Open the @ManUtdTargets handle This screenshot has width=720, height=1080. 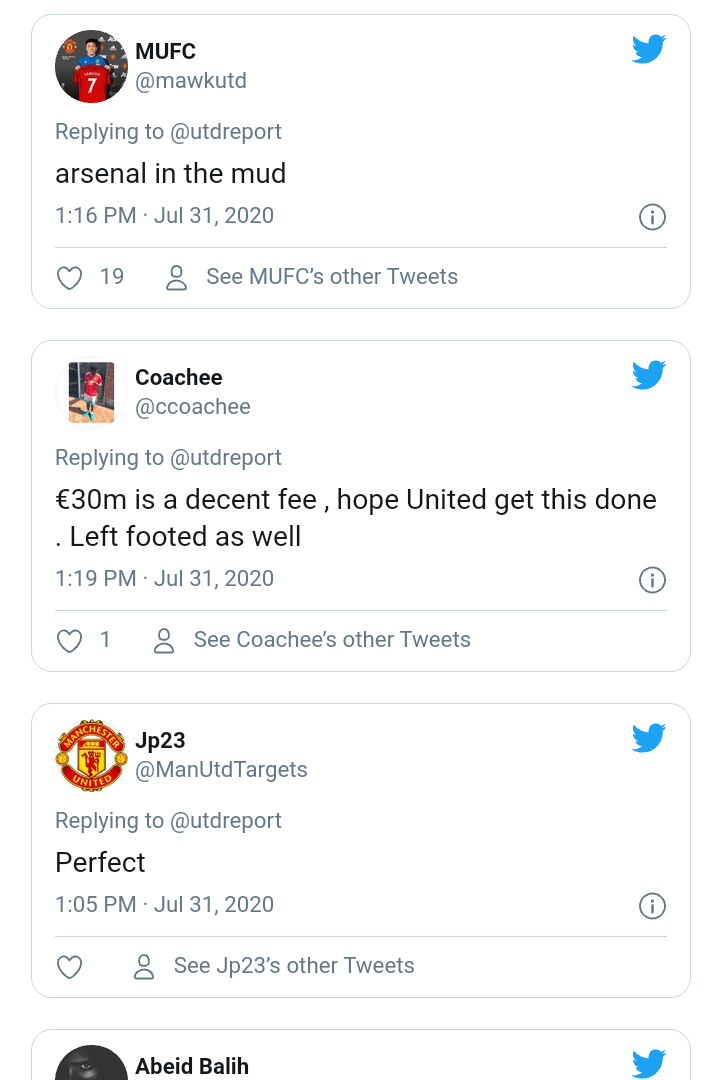pos(221,770)
